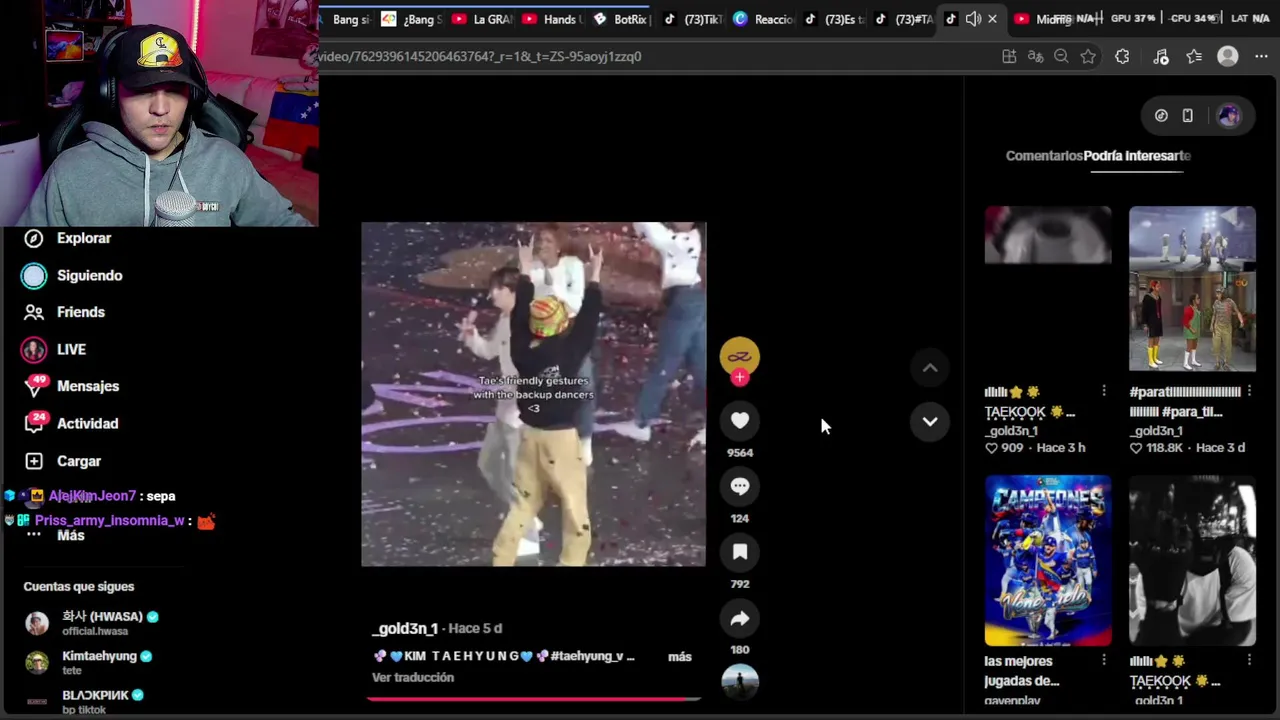Open options for the #paratiiii card

click(x=1249, y=391)
